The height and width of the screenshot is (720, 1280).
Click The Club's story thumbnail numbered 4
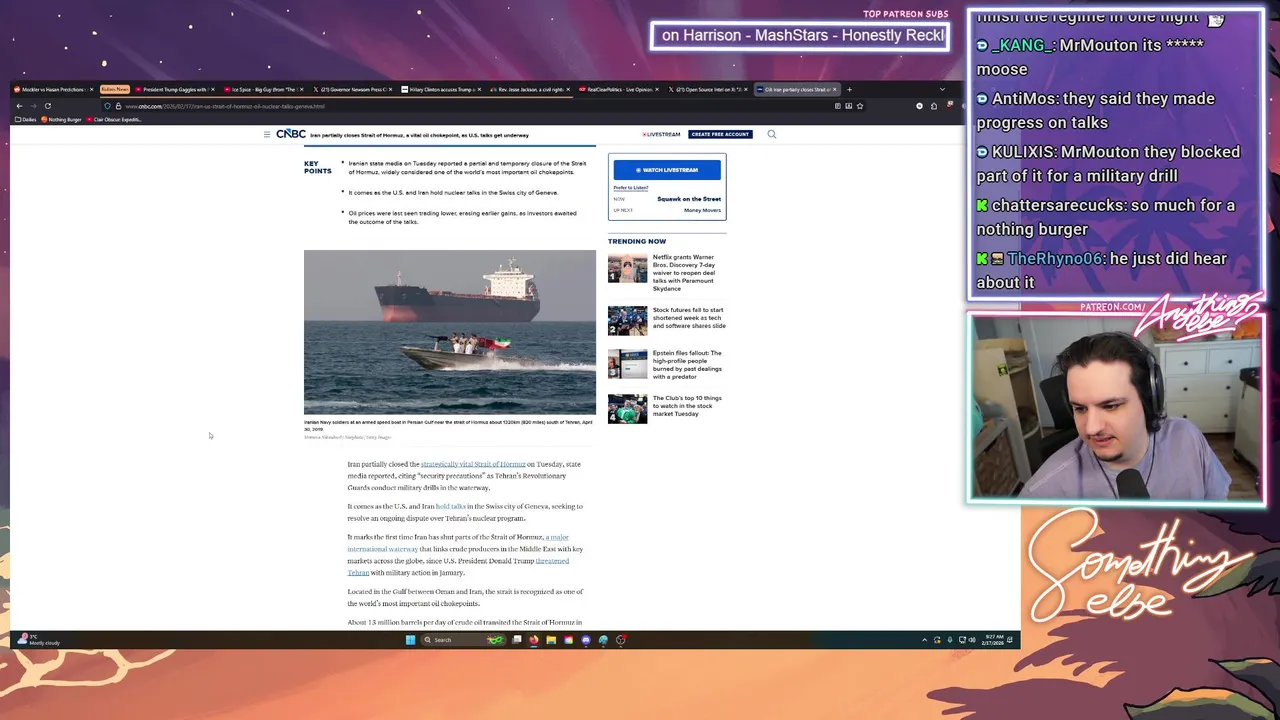point(628,409)
